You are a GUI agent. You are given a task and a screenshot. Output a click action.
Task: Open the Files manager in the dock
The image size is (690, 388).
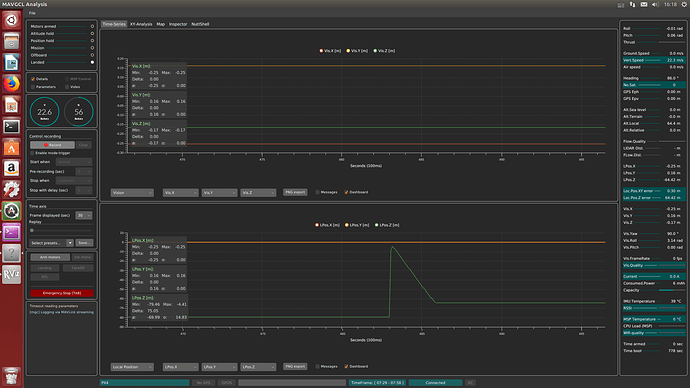pos(11,41)
